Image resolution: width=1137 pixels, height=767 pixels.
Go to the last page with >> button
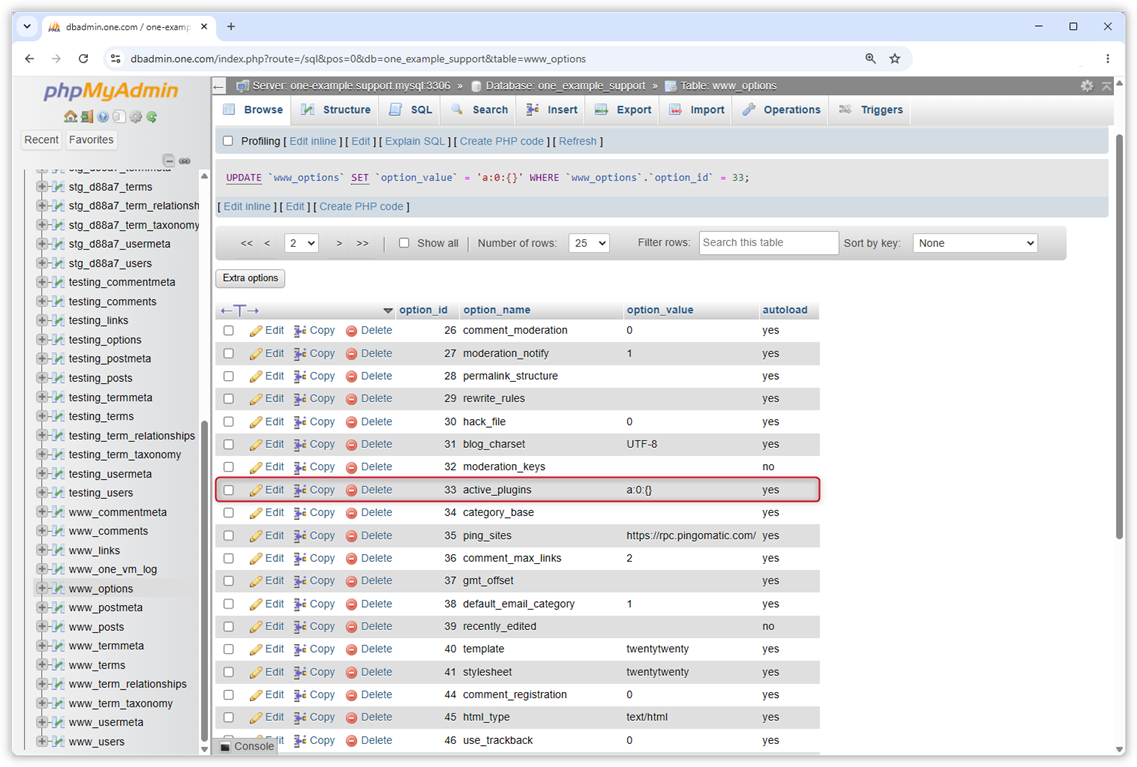(363, 244)
